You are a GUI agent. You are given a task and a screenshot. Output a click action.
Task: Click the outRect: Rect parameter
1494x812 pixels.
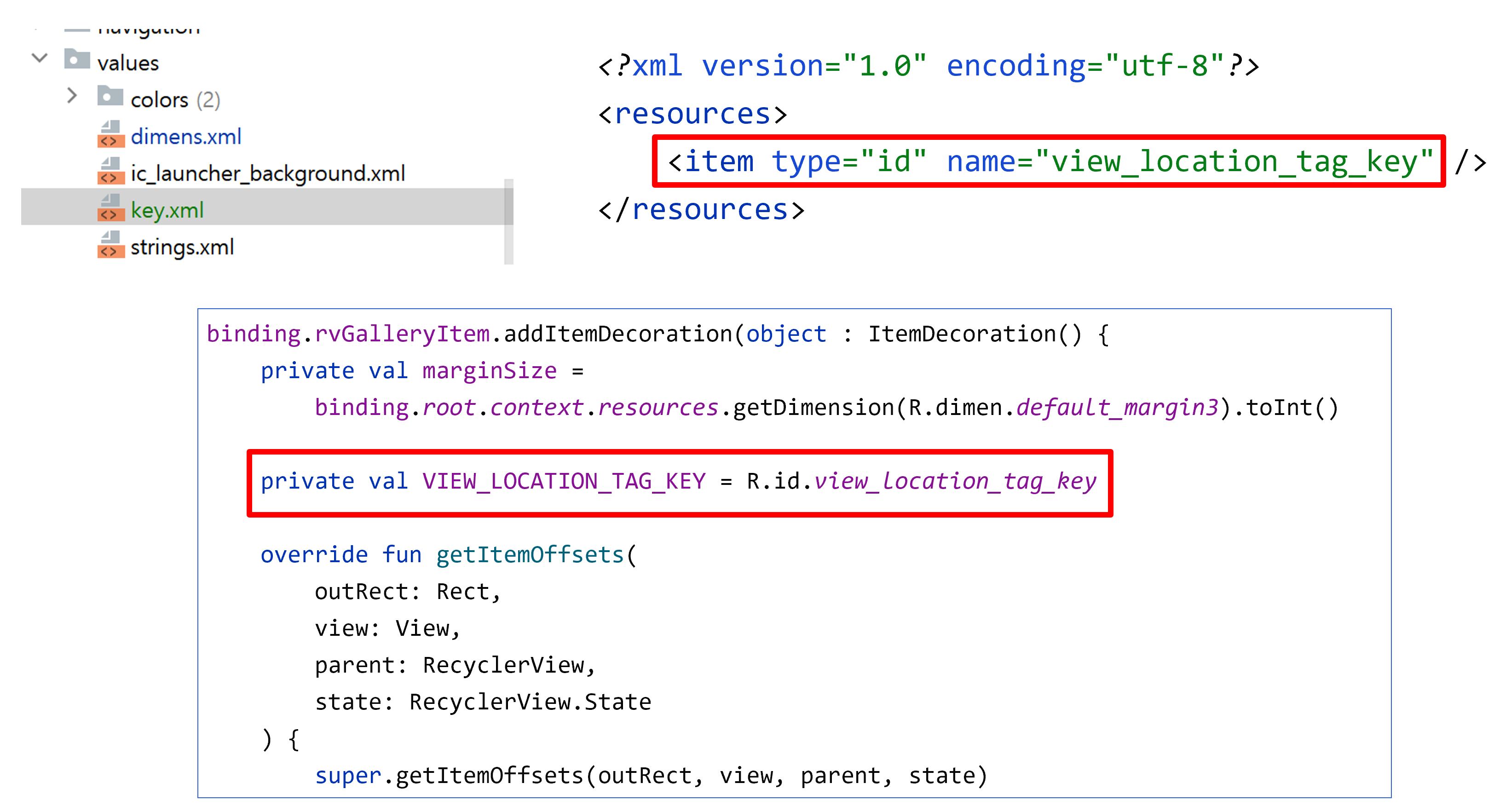[x=407, y=592]
